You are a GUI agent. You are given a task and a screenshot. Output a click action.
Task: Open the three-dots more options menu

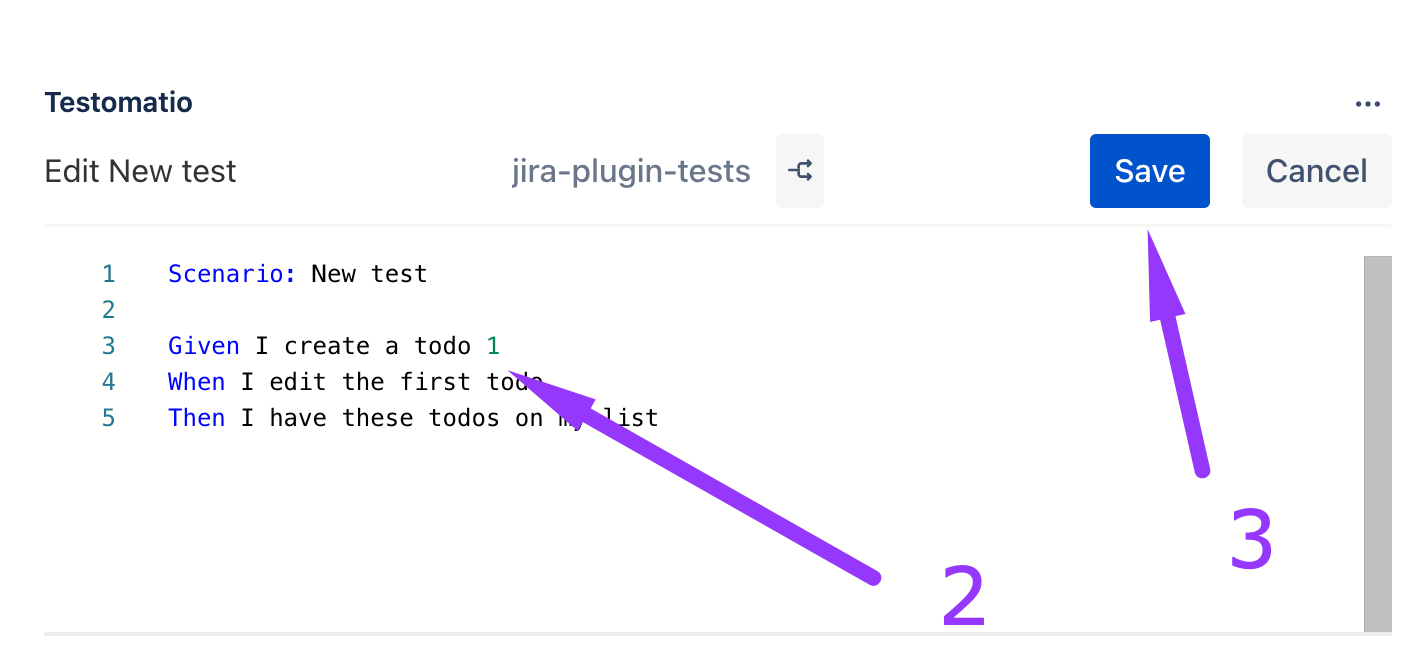click(x=1367, y=104)
